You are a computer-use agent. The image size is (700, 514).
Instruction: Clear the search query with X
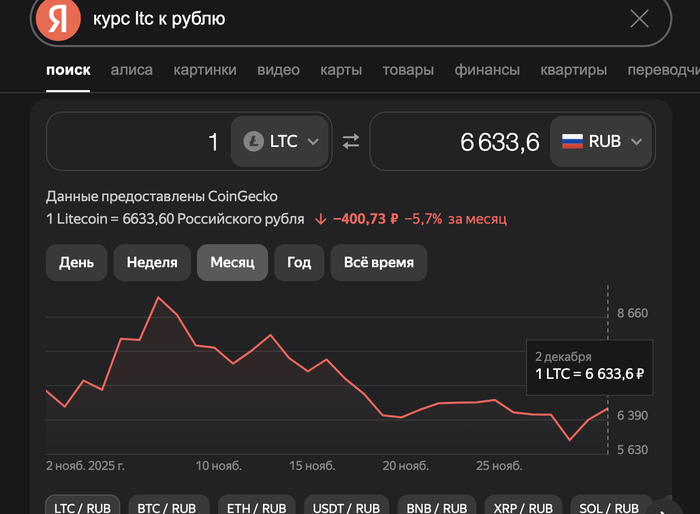pos(640,19)
